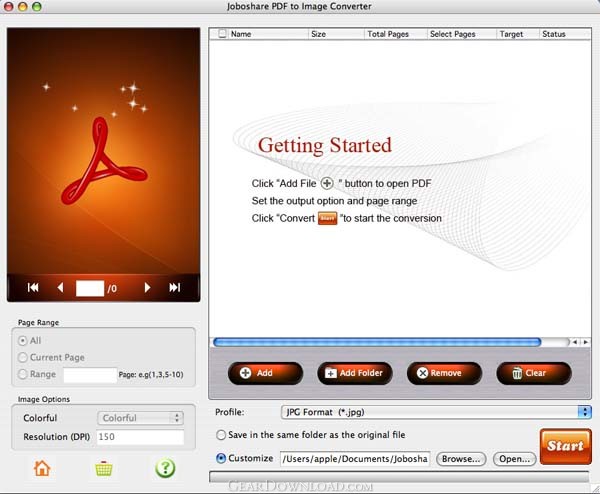The width and height of the screenshot is (600, 494).
Task: Click the blue horizontal scrollbar of file list
Action: (377, 342)
